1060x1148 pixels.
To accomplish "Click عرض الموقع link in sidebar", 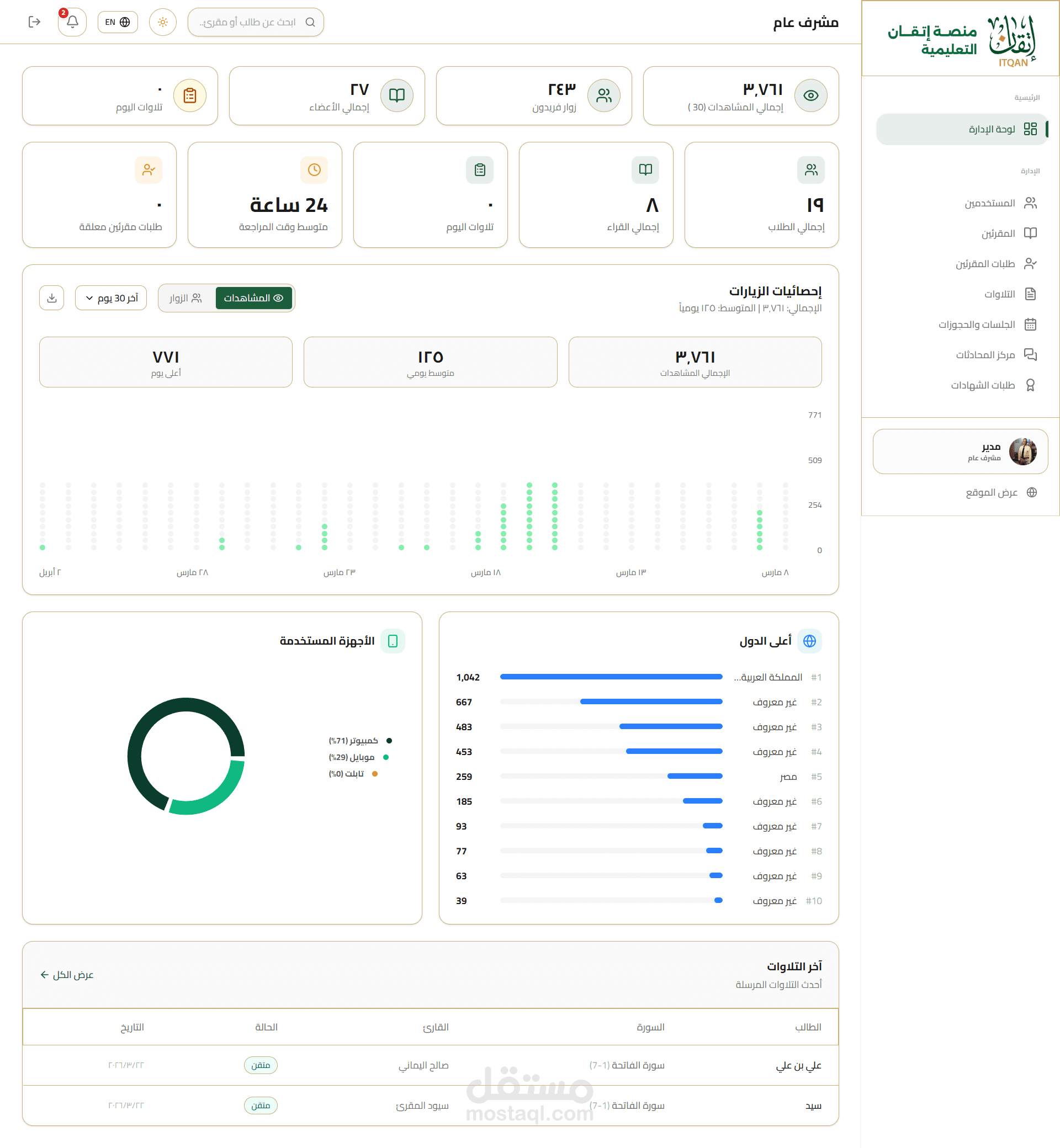I will click(991, 492).
